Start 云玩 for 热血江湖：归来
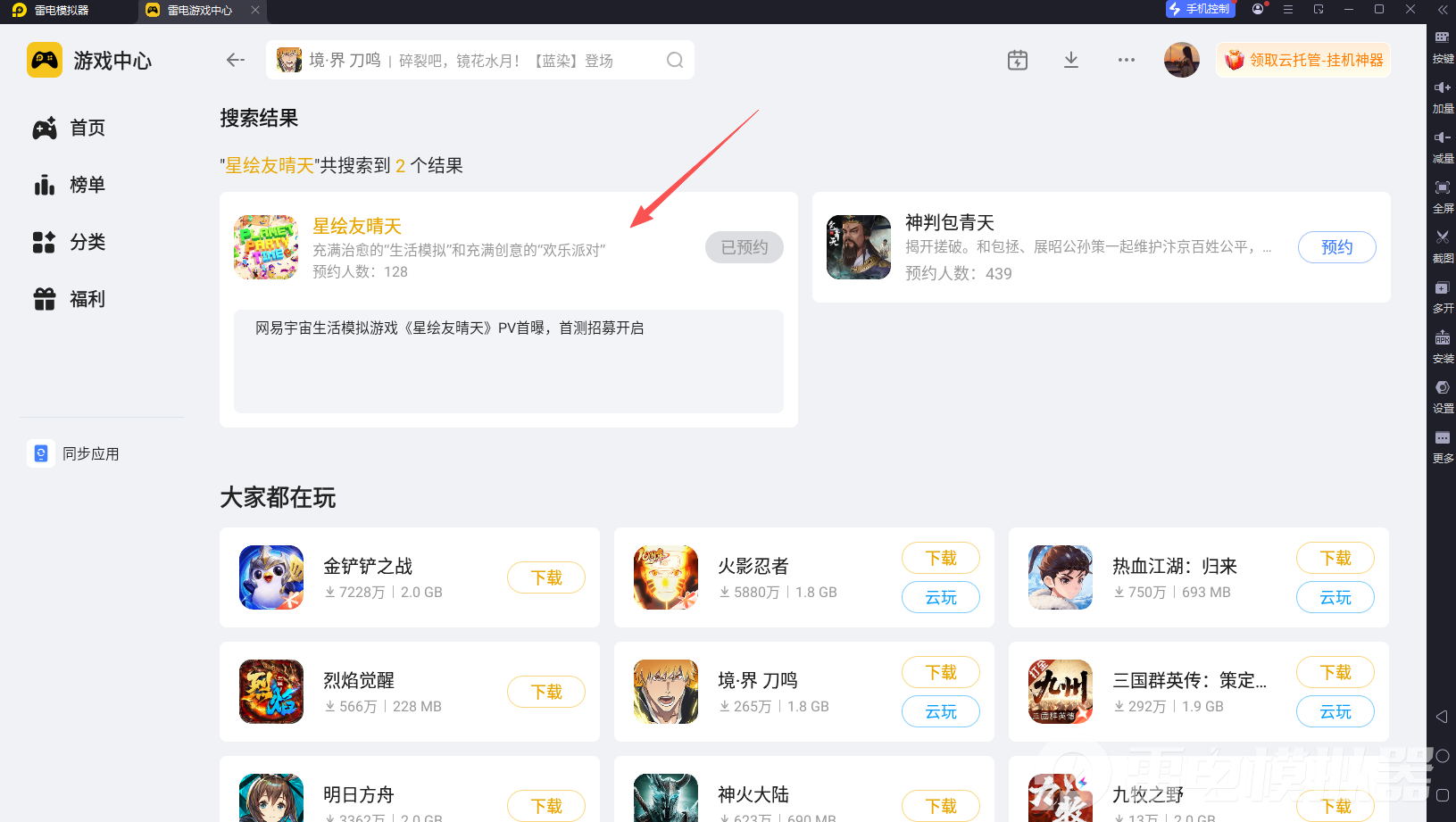The image size is (1456, 822). 1335,597
